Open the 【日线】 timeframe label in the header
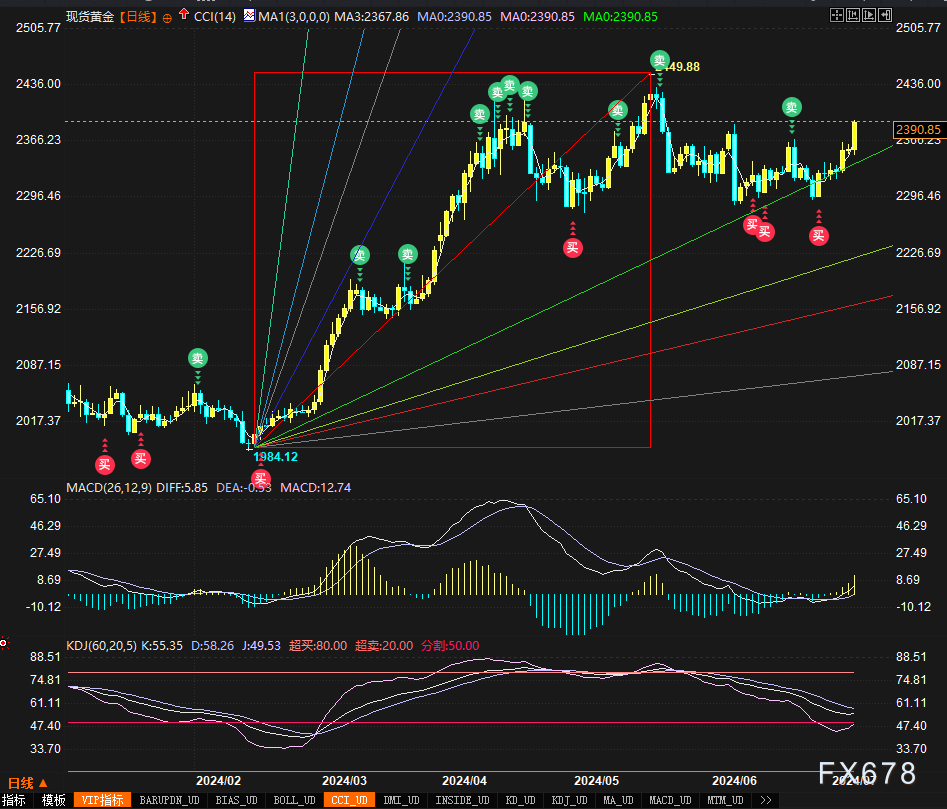This screenshot has width=947, height=809. click(x=137, y=17)
